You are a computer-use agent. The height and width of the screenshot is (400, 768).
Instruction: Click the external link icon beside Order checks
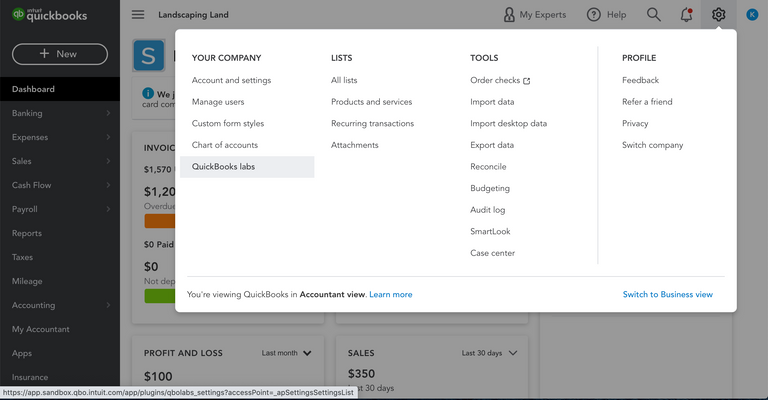[x=527, y=81]
